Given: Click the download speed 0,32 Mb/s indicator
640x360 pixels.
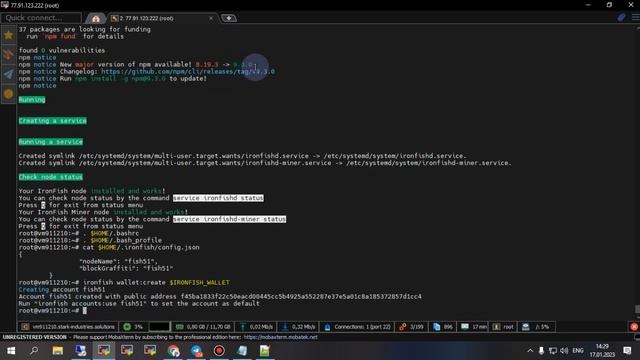Looking at the screenshot, I should [x=298, y=327].
